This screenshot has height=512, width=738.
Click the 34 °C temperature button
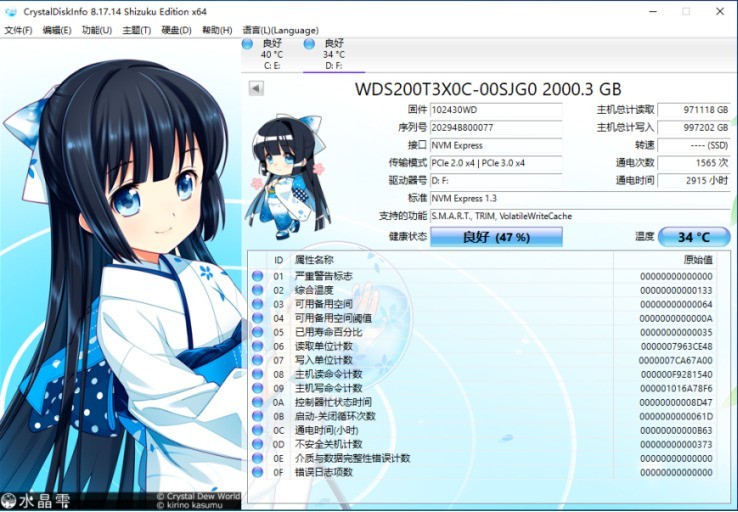coord(694,237)
